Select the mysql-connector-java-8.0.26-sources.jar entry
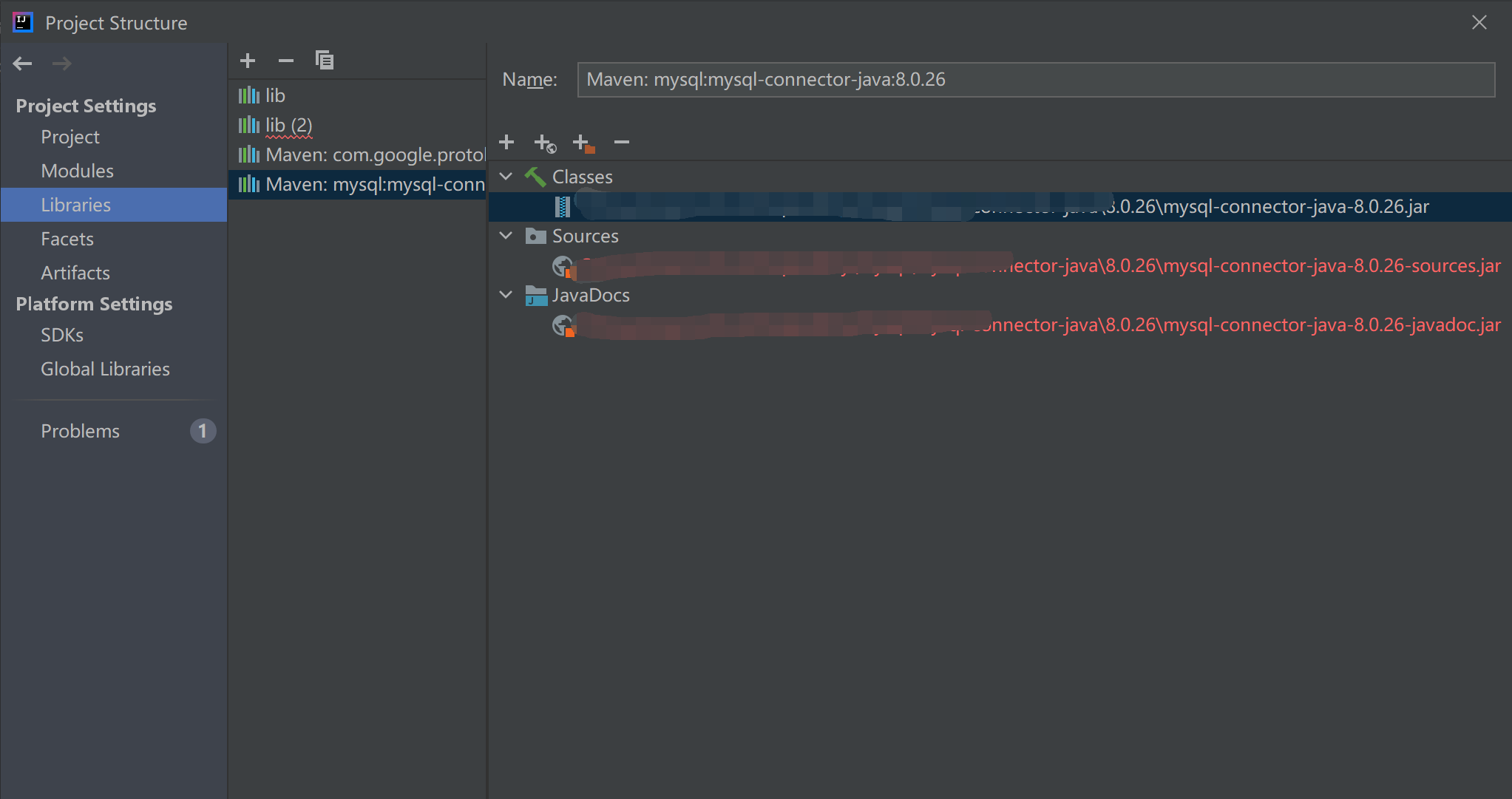This screenshot has width=1512, height=799. pyautogui.click(x=1000, y=266)
